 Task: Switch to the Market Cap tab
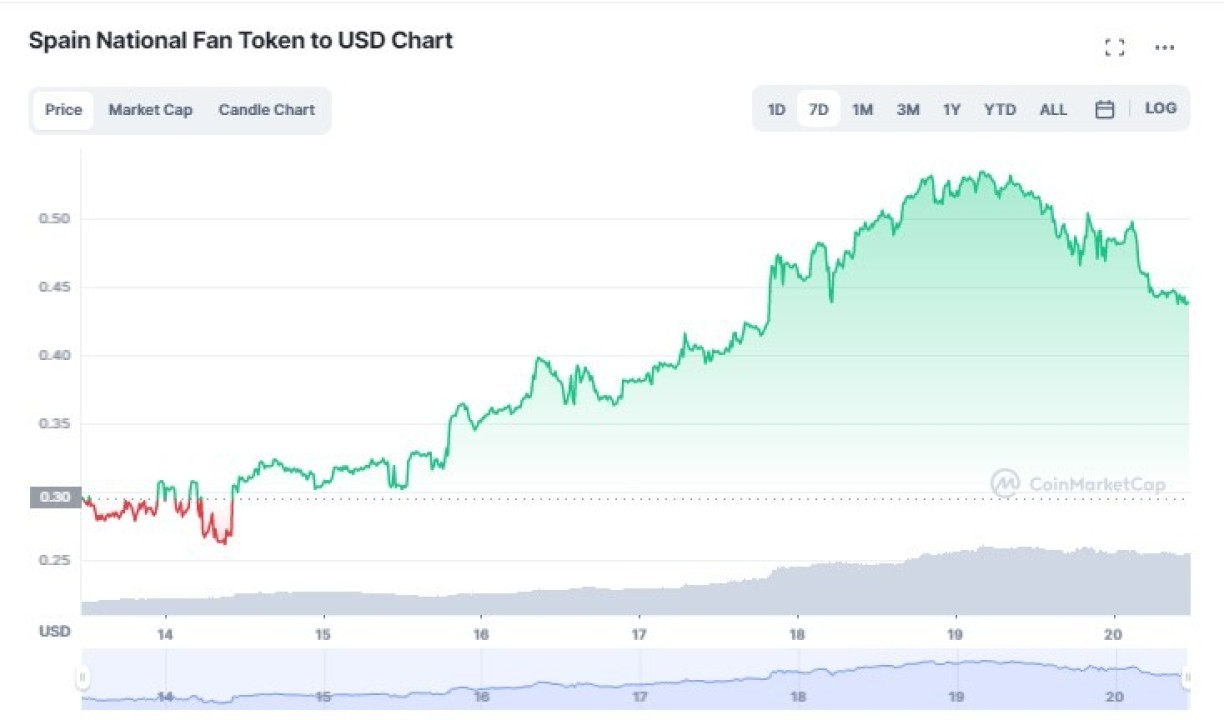150,110
